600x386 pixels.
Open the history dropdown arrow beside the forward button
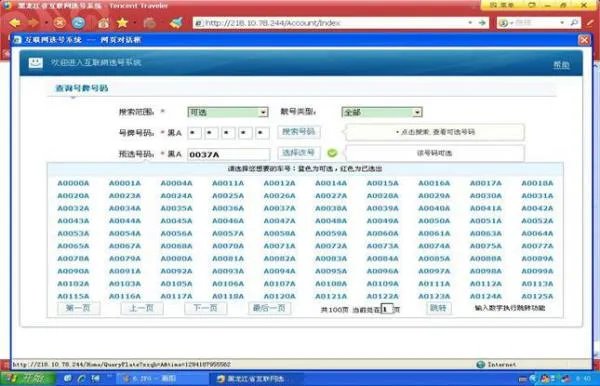46,23
